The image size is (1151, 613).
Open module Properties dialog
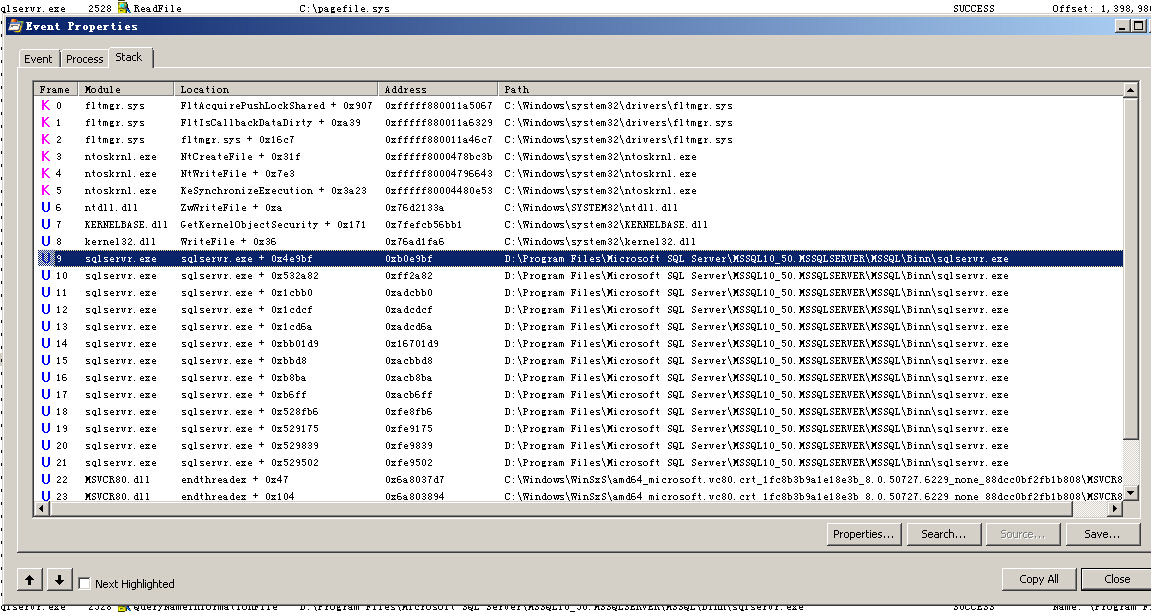tap(864, 534)
